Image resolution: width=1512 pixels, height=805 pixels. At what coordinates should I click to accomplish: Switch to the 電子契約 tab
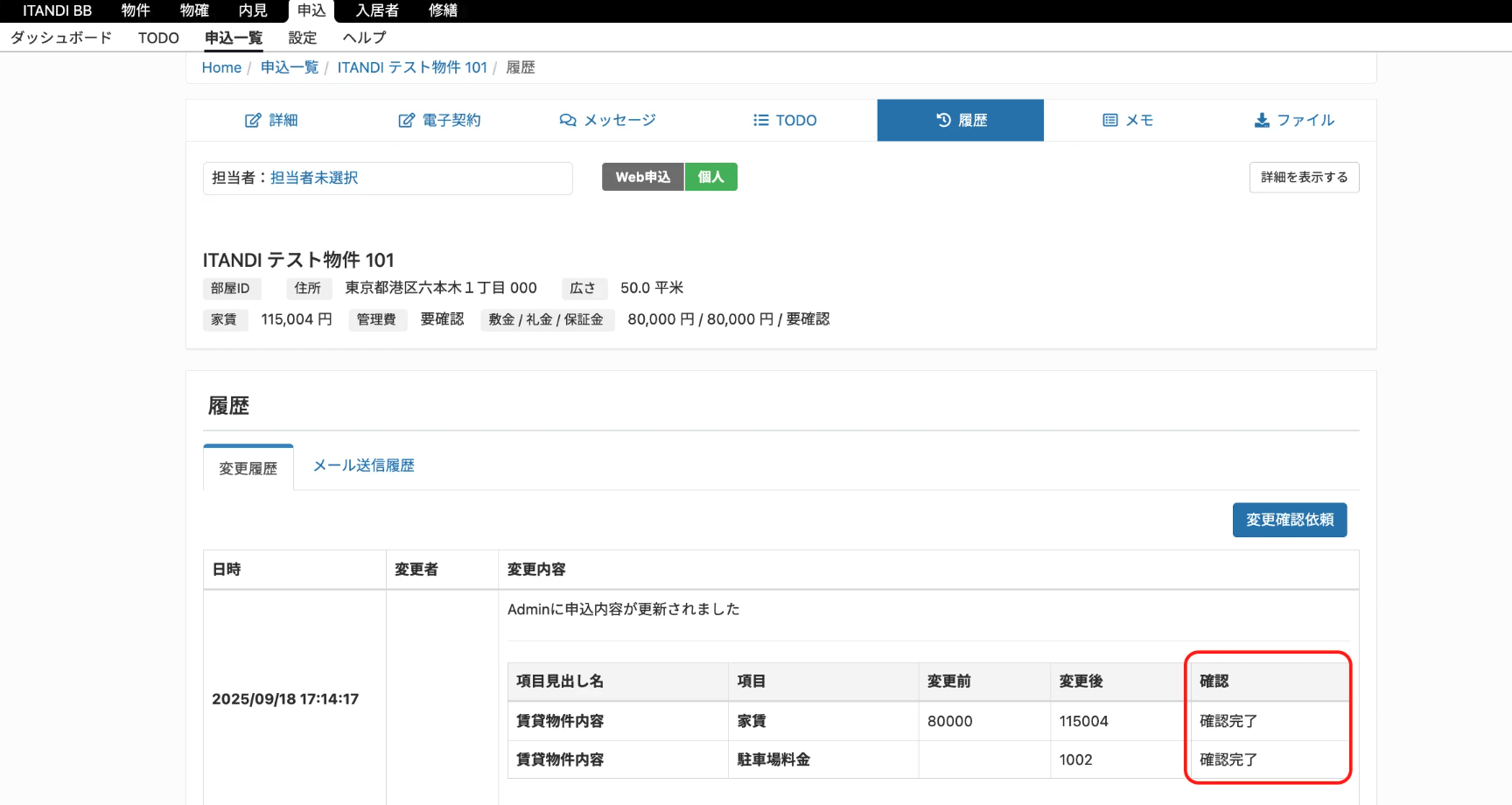[x=439, y=121]
